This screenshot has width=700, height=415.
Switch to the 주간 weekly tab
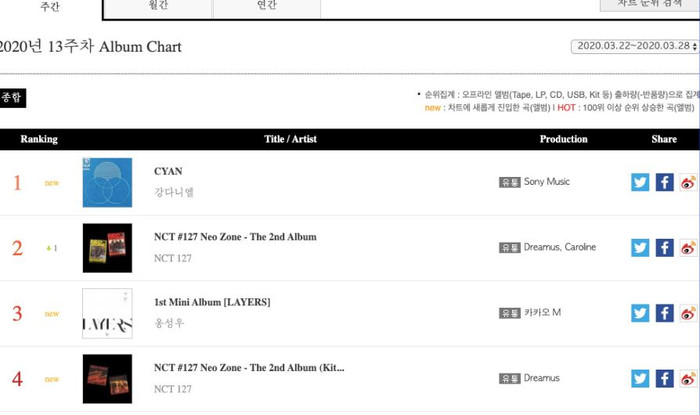pyautogui.click(x=50, y=7)
